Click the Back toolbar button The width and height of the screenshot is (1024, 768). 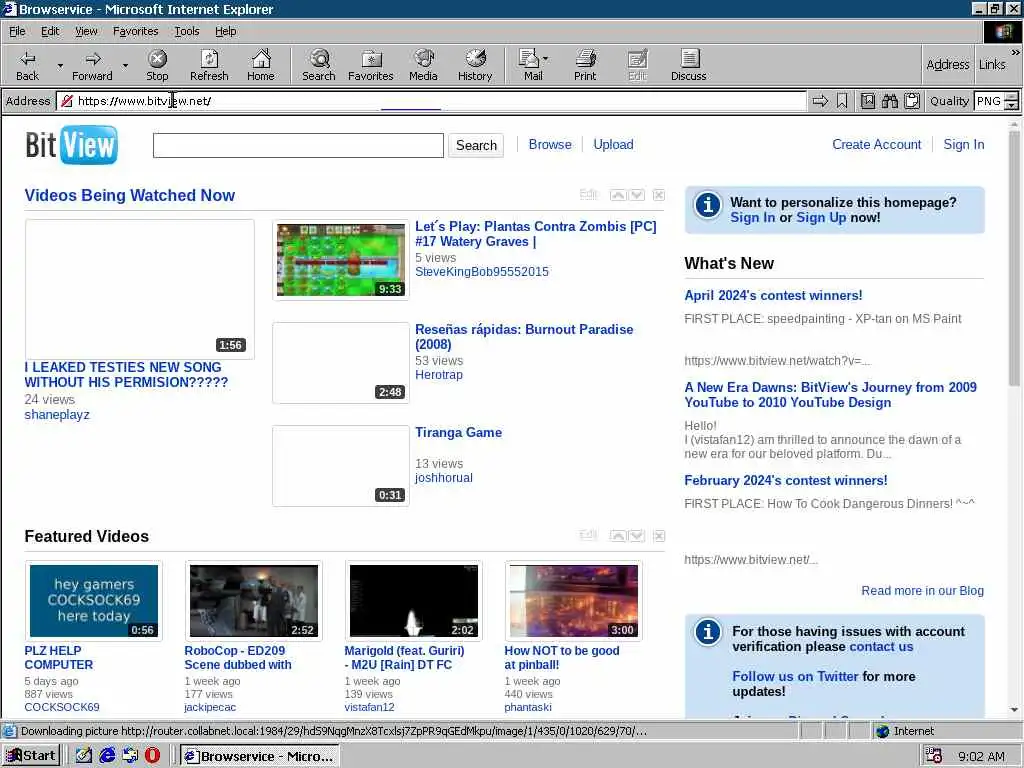(x=27, y=65)
